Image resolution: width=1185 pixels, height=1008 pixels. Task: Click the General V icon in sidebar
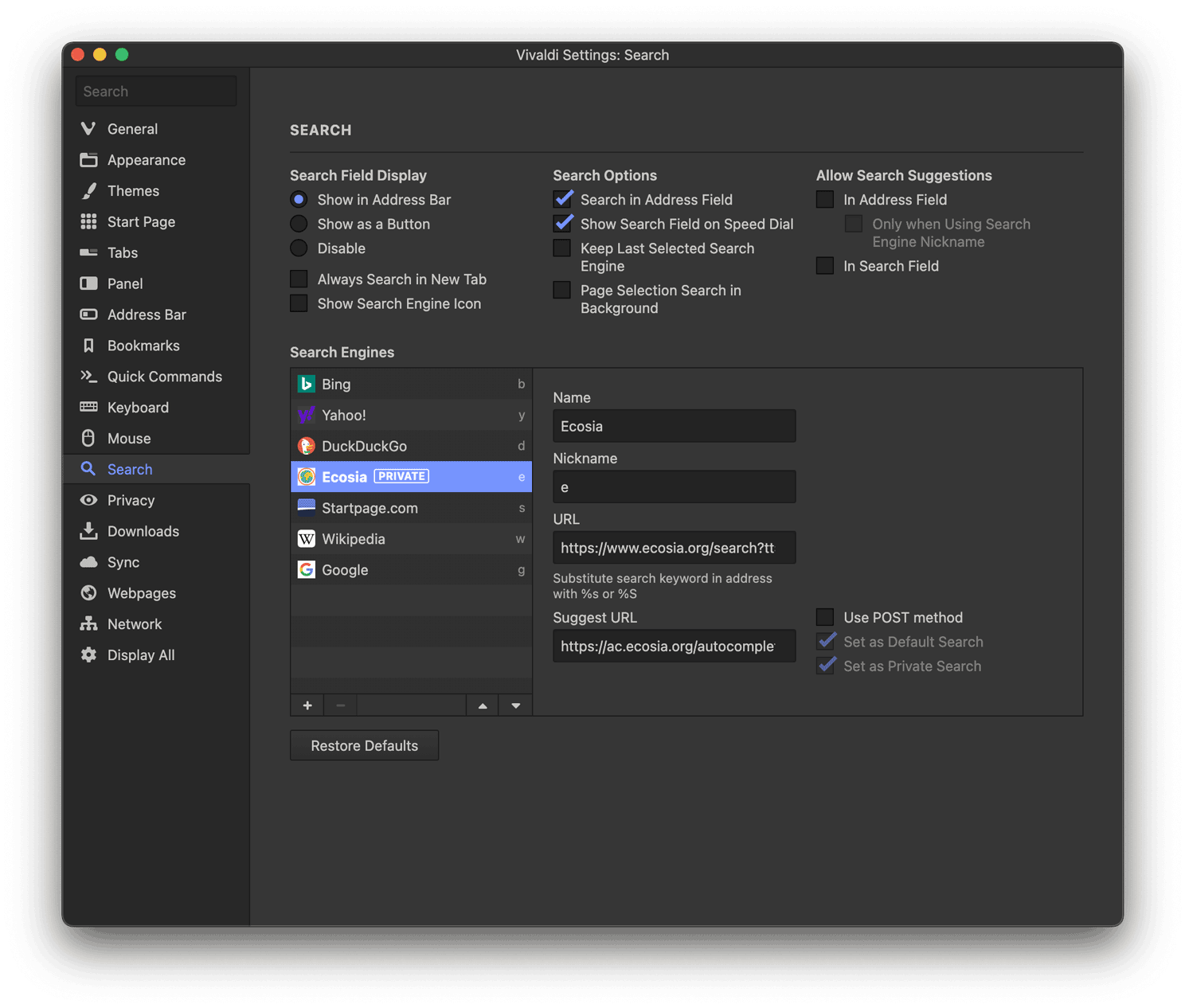point(88,128)
